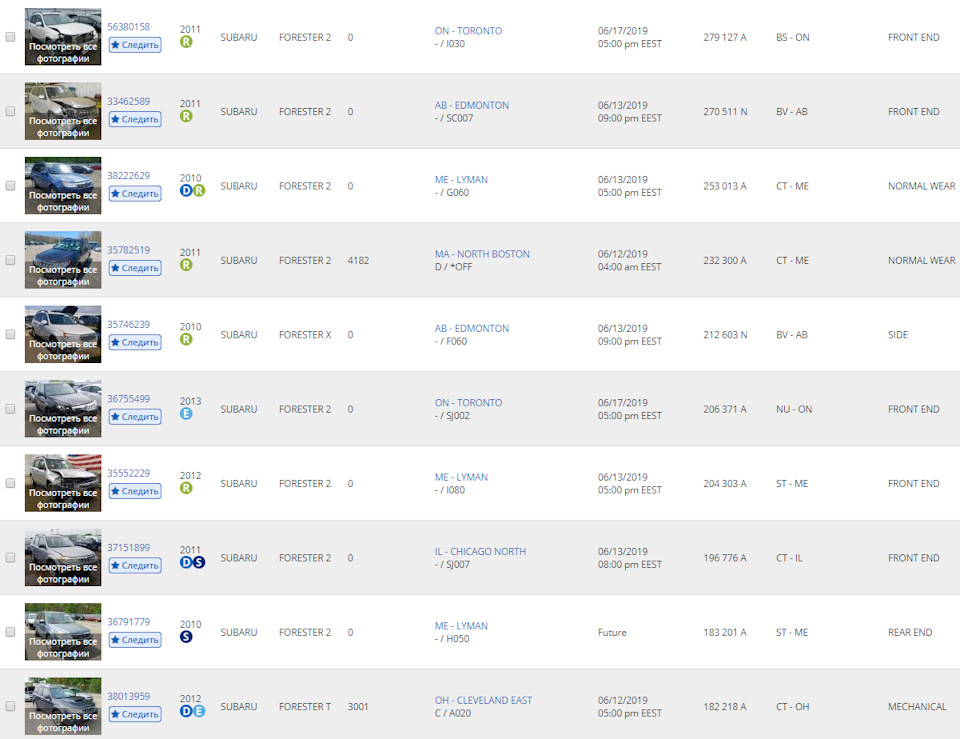
Task: Tick the checkbox for lot 38013959
Action: [x=10, y=707]
